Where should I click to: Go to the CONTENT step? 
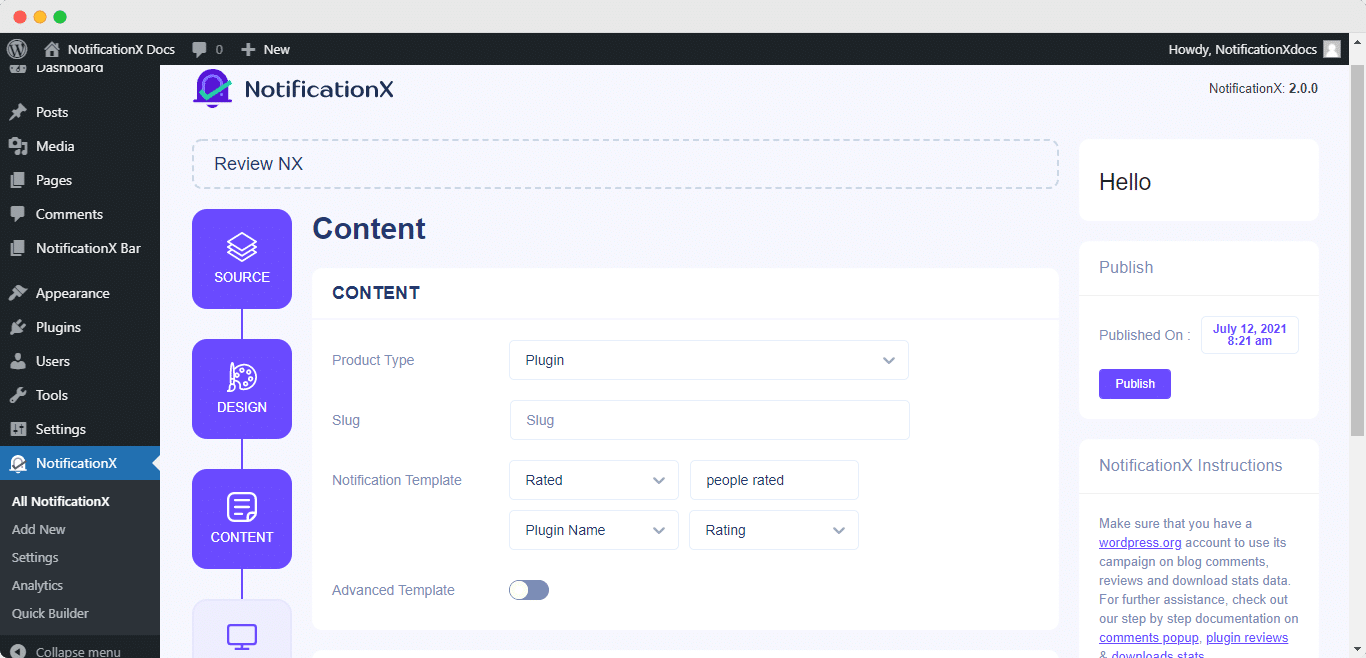pyautogui.click(x=242, y=519)
